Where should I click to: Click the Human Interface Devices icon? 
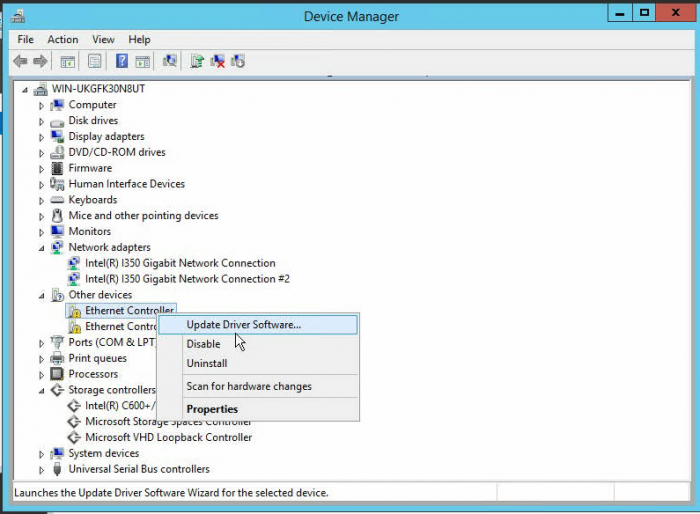(x=57, y=184)
